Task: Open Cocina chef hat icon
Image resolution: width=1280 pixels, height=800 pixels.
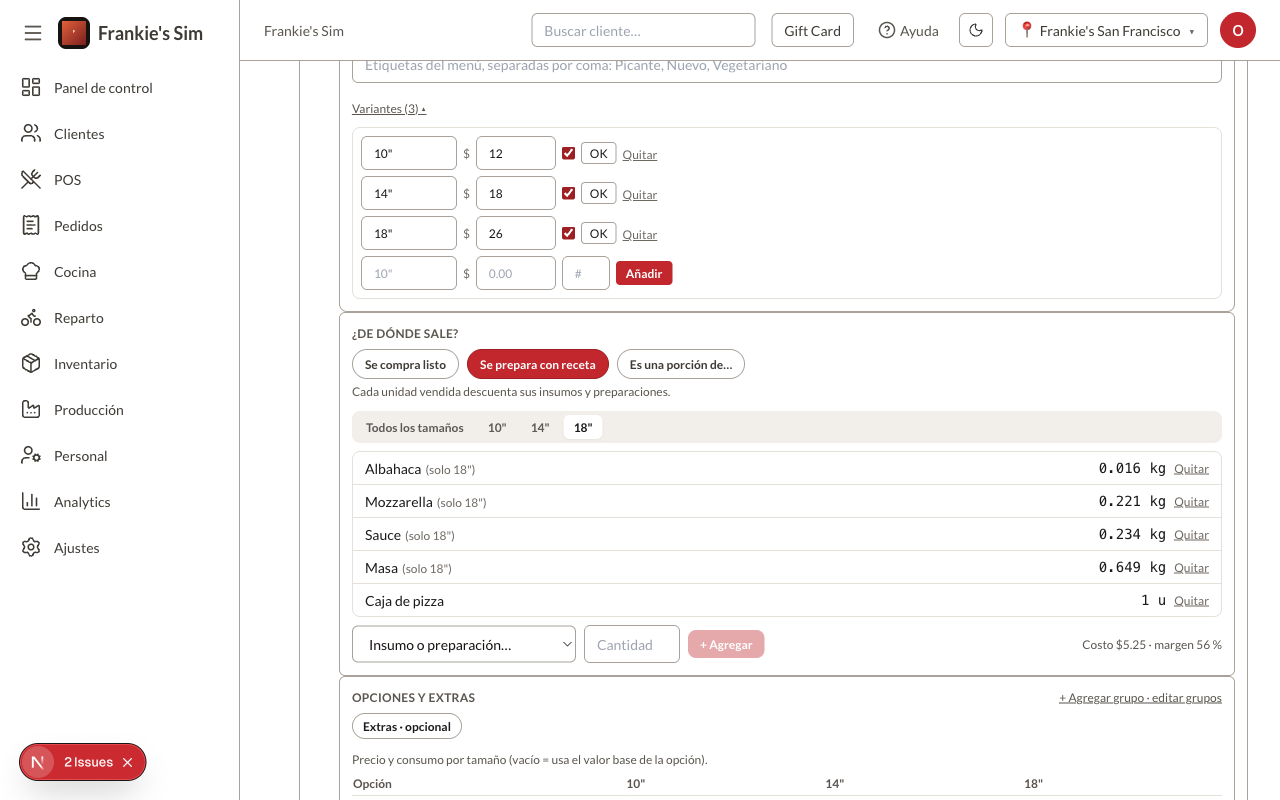Action: [x=31, y=272]
